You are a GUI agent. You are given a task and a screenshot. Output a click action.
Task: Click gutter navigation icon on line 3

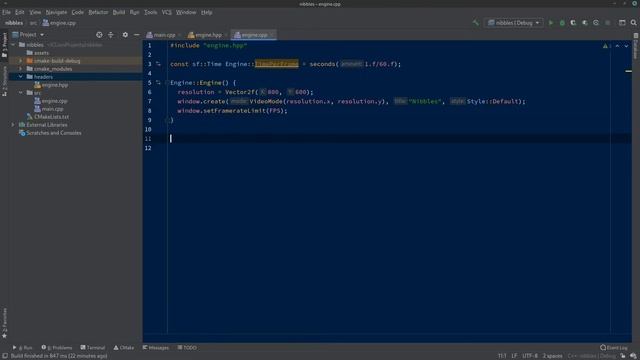pyautogui.click(x=158, y=64)
